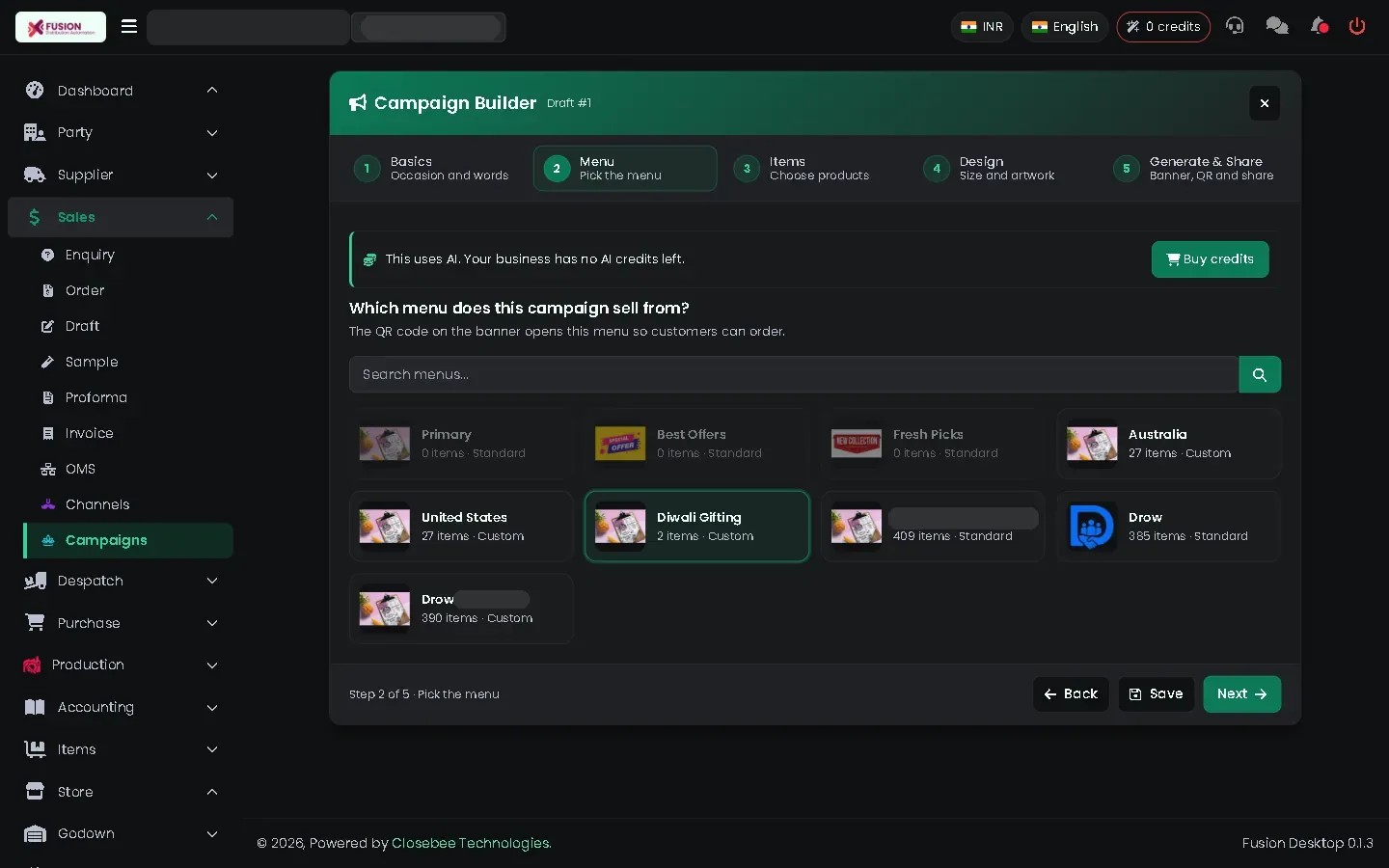
Task: Switch to the Design step tab
Action: (x=994, y=169)
